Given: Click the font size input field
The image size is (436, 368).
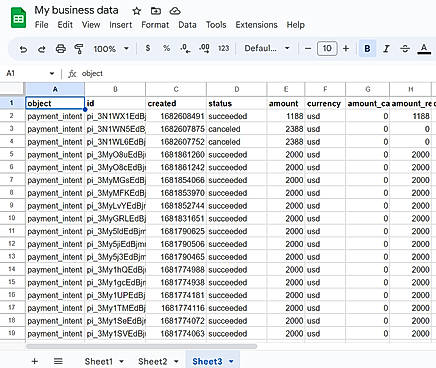Looking at the screenshot, I should (x=327, y=49).
